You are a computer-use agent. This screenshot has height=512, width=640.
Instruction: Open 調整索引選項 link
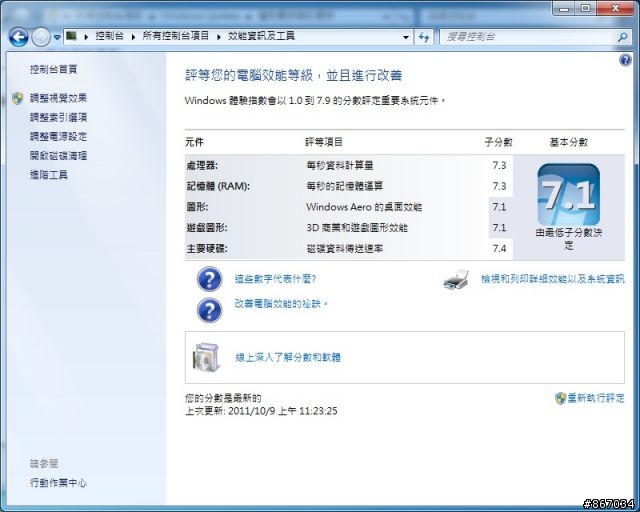pyautogui.click(x=58, y=118)
